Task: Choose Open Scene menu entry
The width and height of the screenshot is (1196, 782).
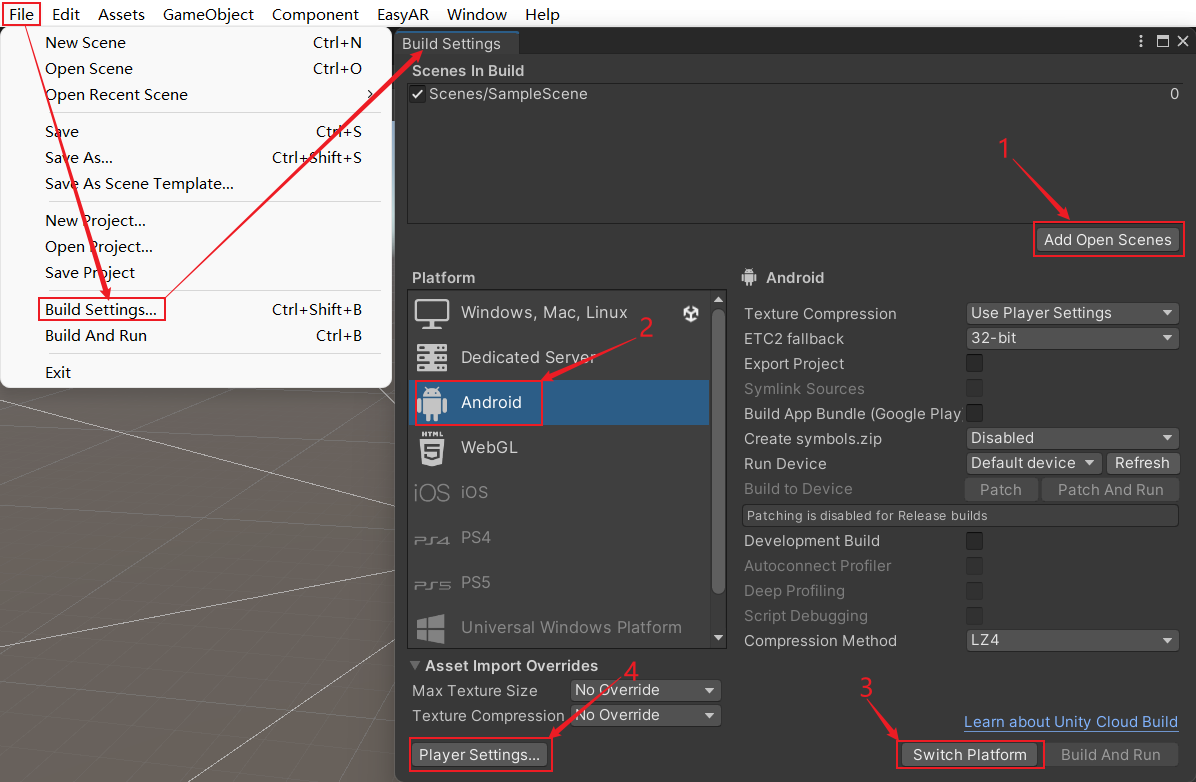Action: [204, 69]
